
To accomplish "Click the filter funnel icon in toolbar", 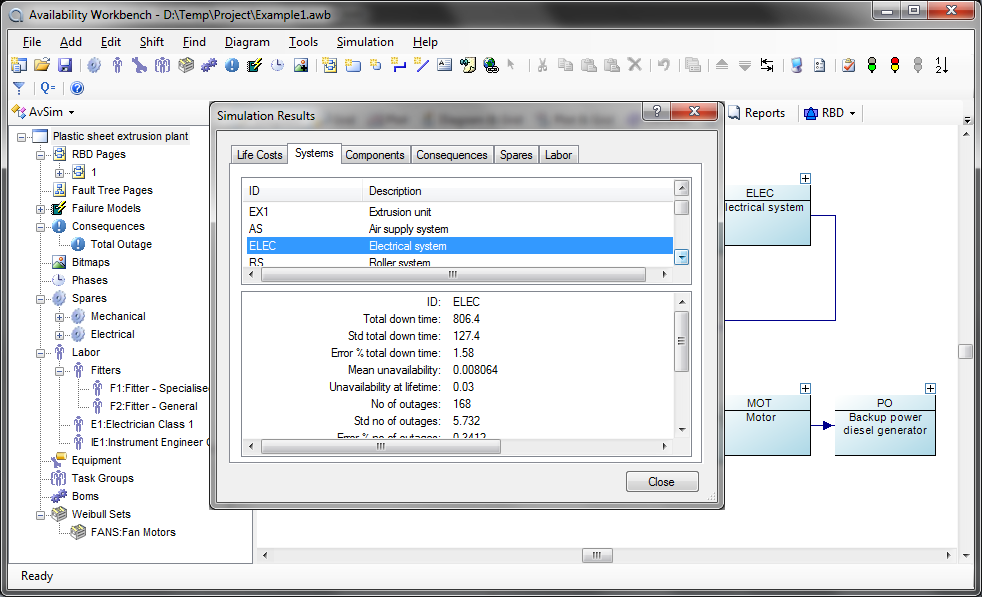I will coord(18,88).
